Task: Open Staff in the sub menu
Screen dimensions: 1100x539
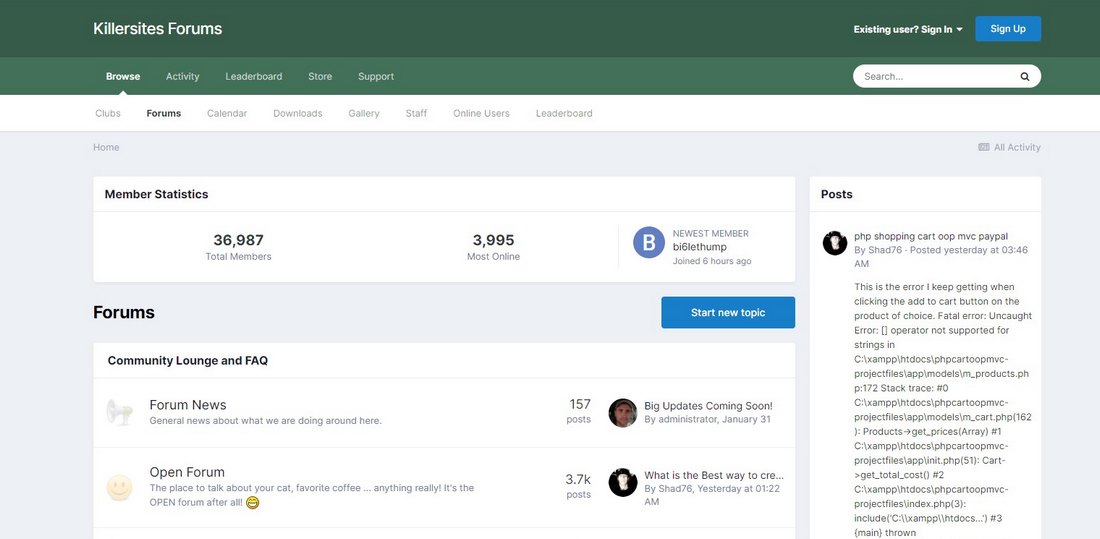Action: point(416,113)
